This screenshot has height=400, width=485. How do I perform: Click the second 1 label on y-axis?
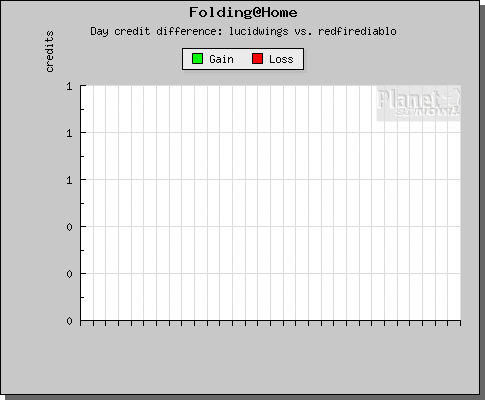click(69, 133)
